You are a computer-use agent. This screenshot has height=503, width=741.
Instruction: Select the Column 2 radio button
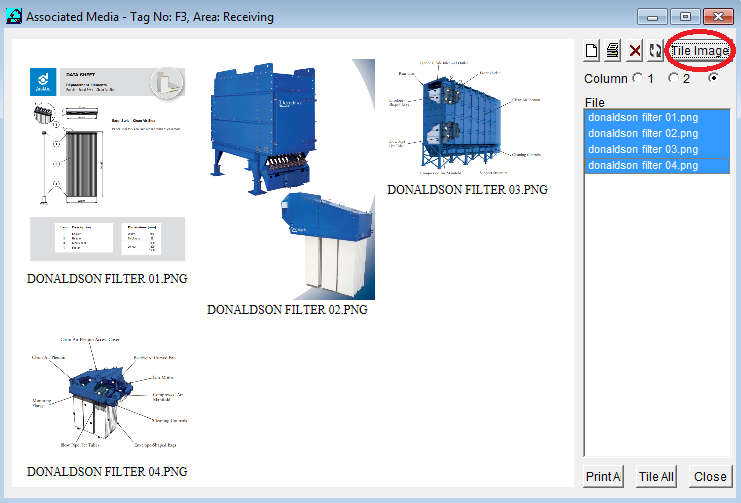pyautogui.click(x=673, y=78)
